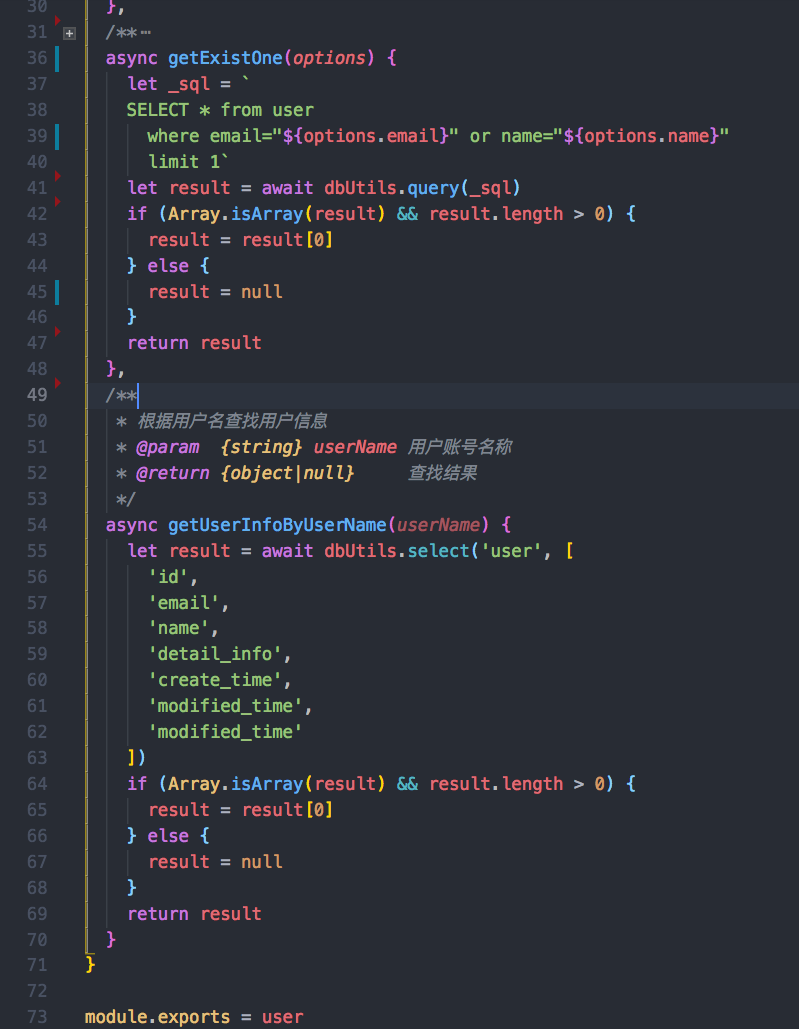The width and height of the screenshot is (799, 1029).
Task: Select the getExistOne function name
Action: point(225,58)
